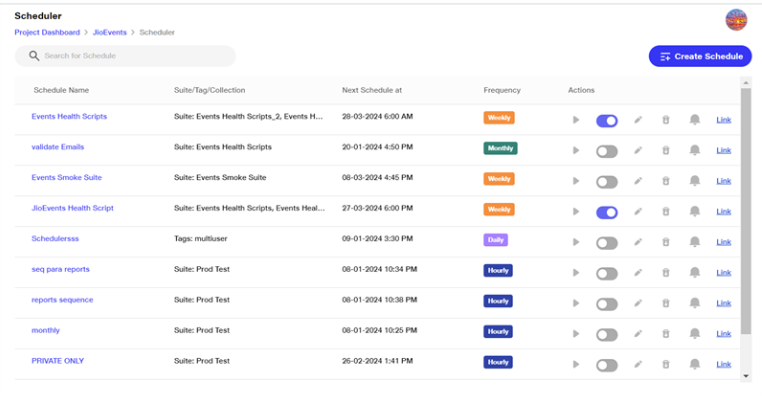
Task: Click the Weekly badge for Events Health Scripts
Action: (499, 118)
